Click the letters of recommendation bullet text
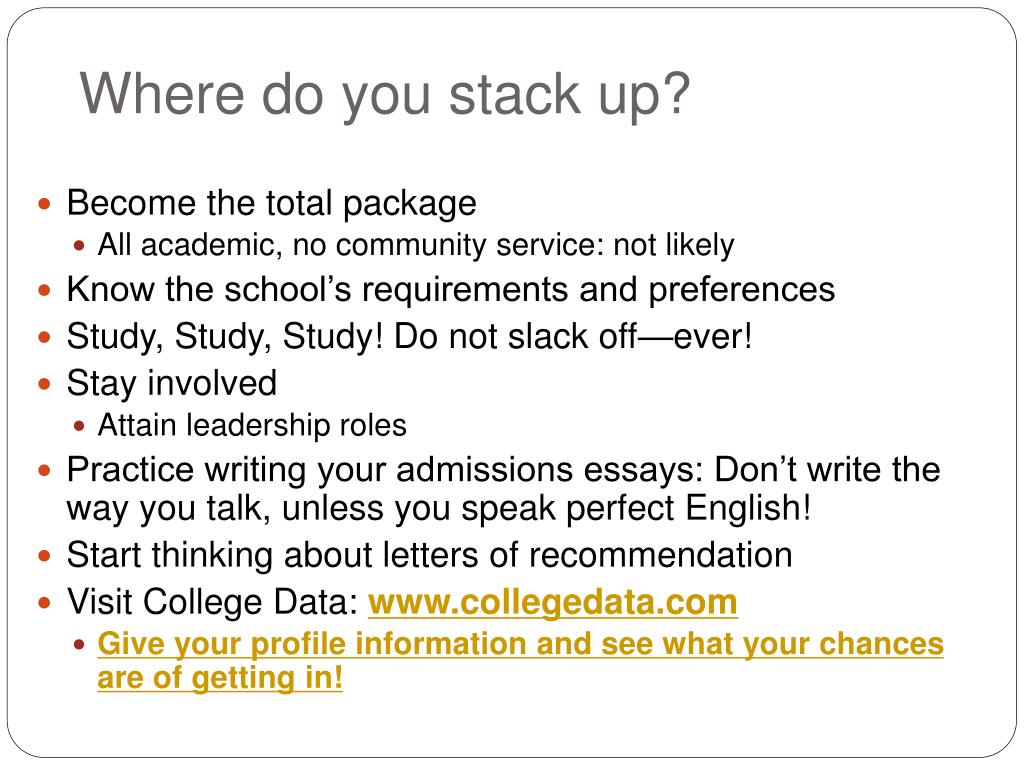 pyautogui.click(x=430, y=556)
